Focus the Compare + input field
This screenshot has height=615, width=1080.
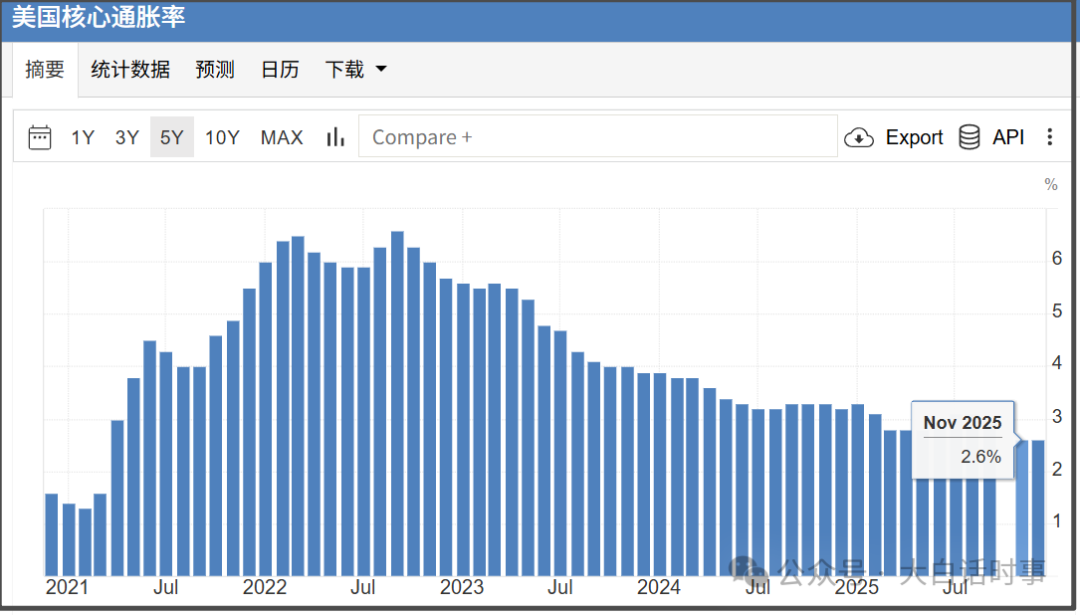point(598,137)
